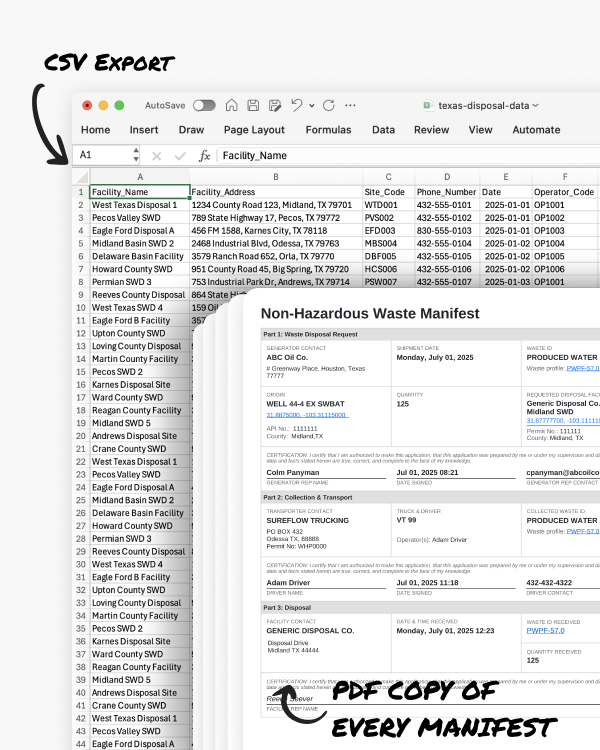The image size is (600, 750).
Task: Click cell 'OP1006'
Action: (565, 269)
